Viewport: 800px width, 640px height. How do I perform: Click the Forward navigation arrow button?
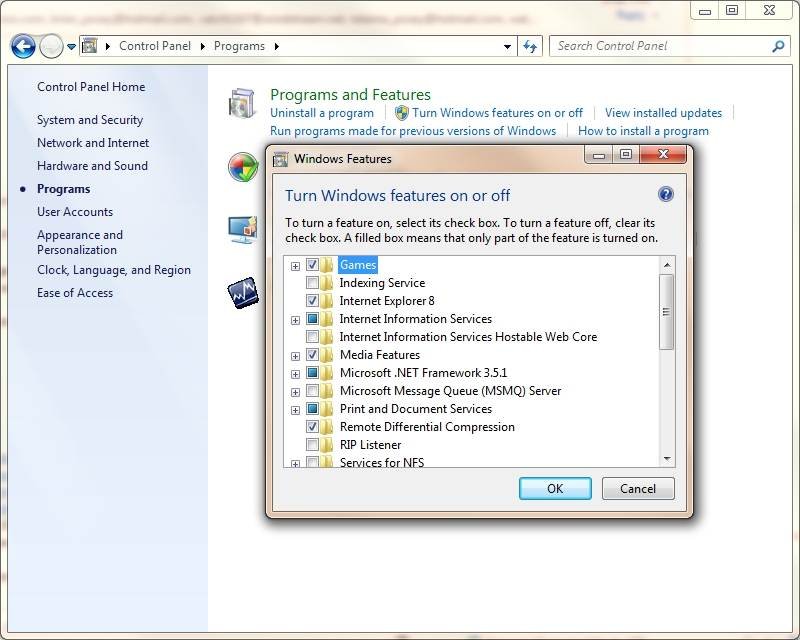pos(51,46)
